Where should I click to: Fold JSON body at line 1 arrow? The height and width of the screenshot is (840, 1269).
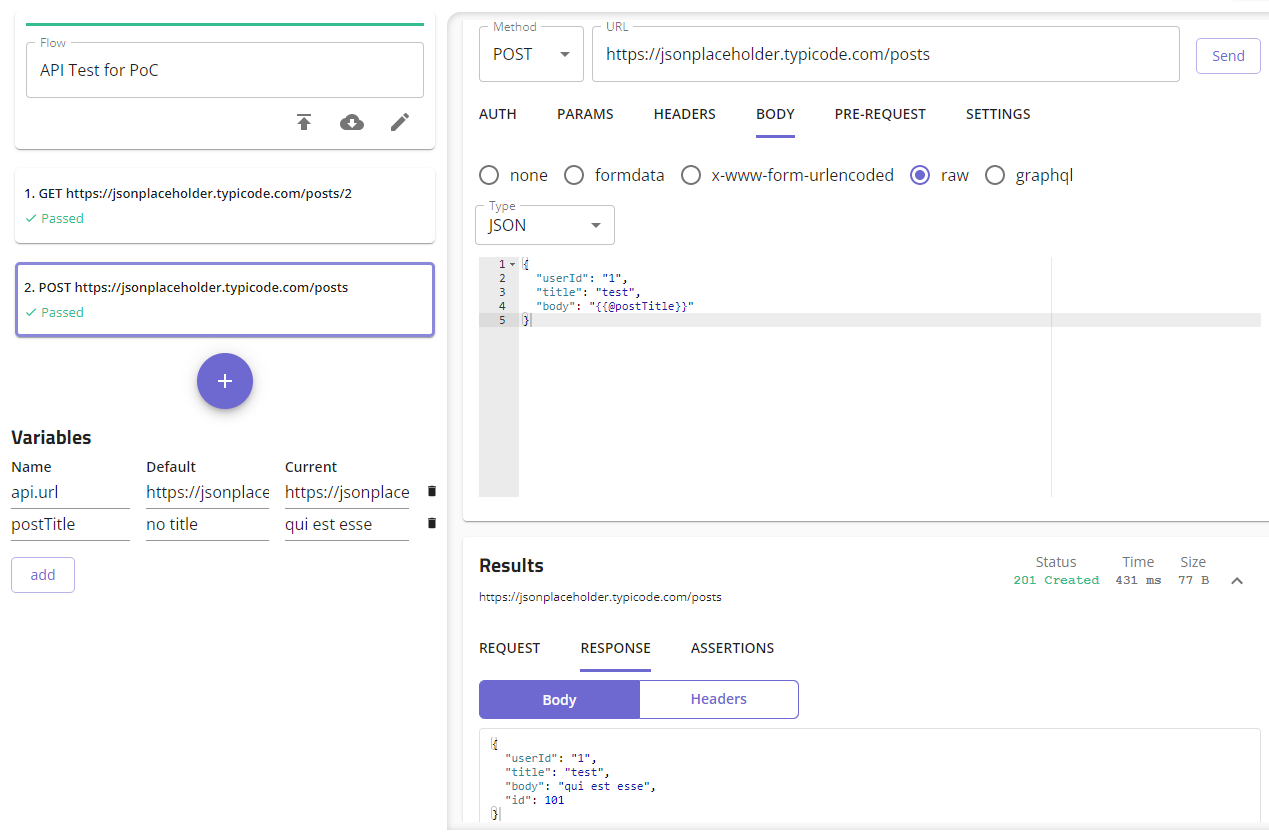tap(513, 264)
